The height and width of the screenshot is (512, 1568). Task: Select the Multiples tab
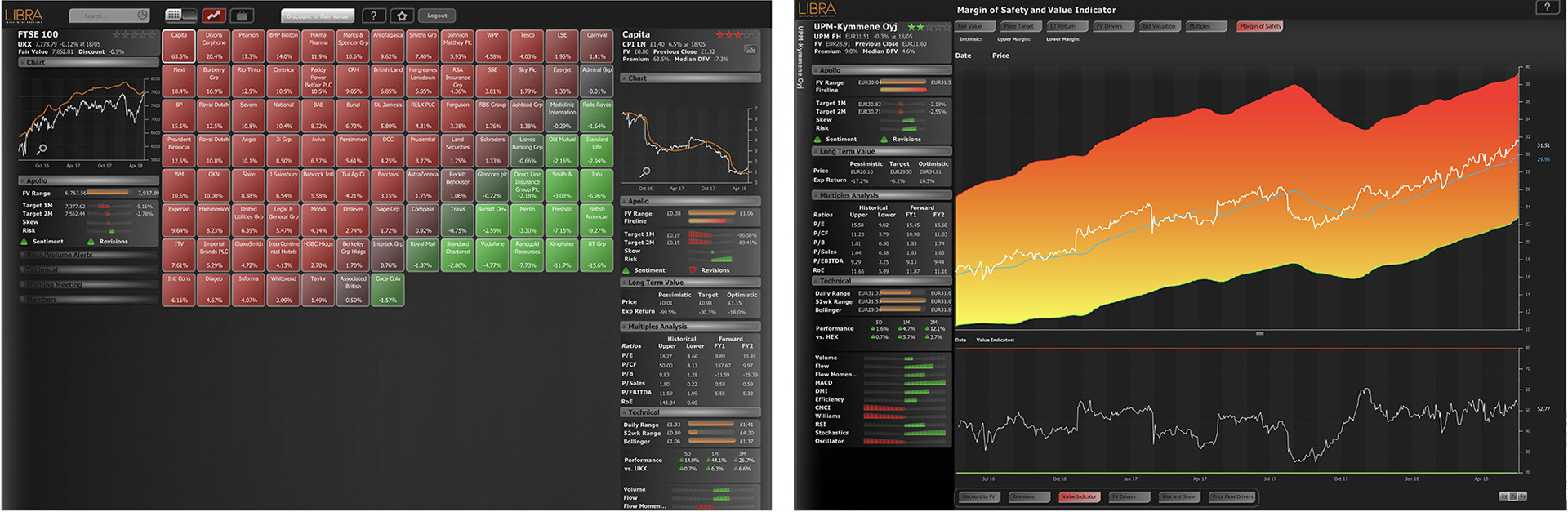1207,26
